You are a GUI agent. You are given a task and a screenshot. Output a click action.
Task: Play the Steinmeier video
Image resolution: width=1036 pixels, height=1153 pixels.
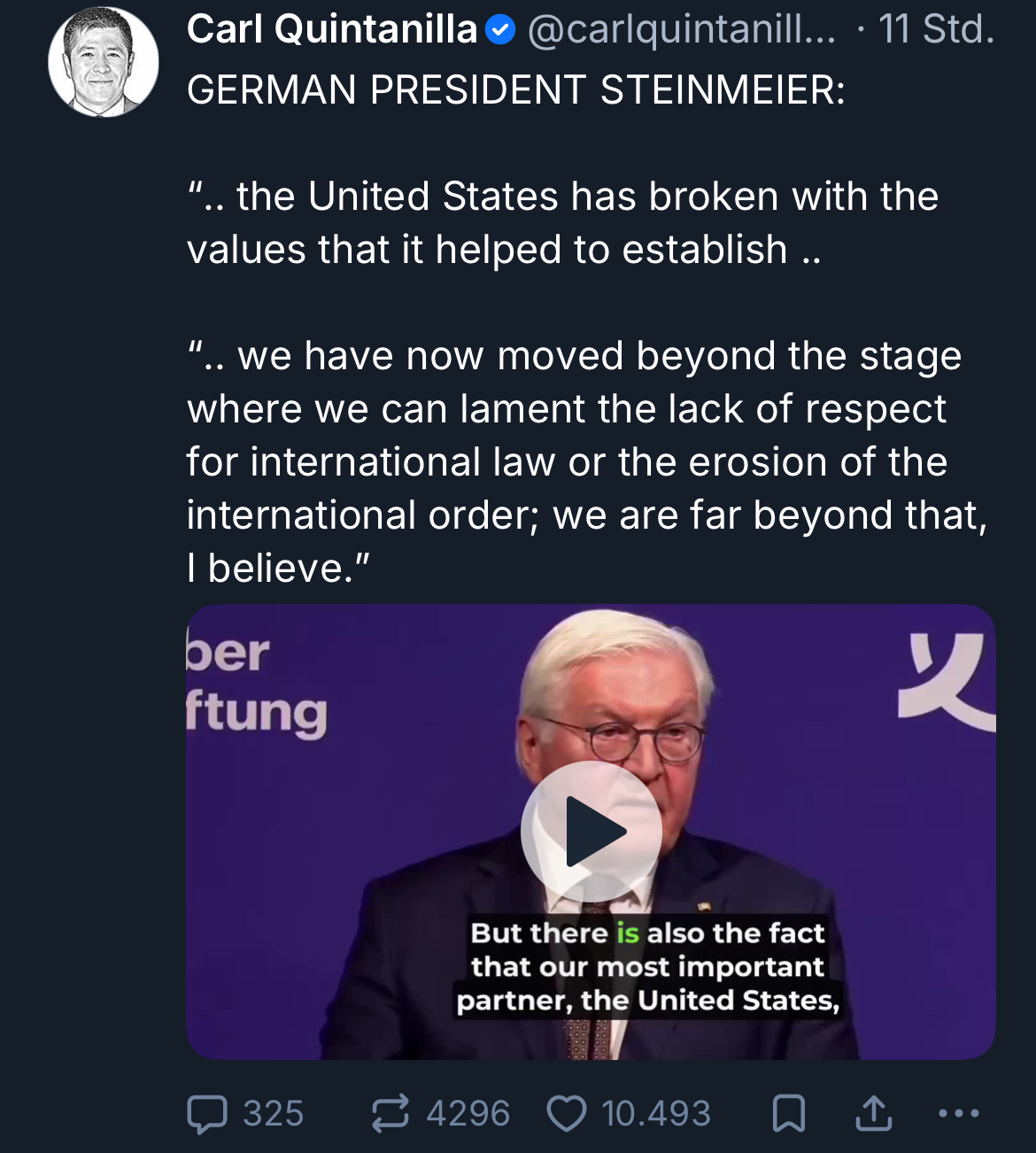coord(591,832)
